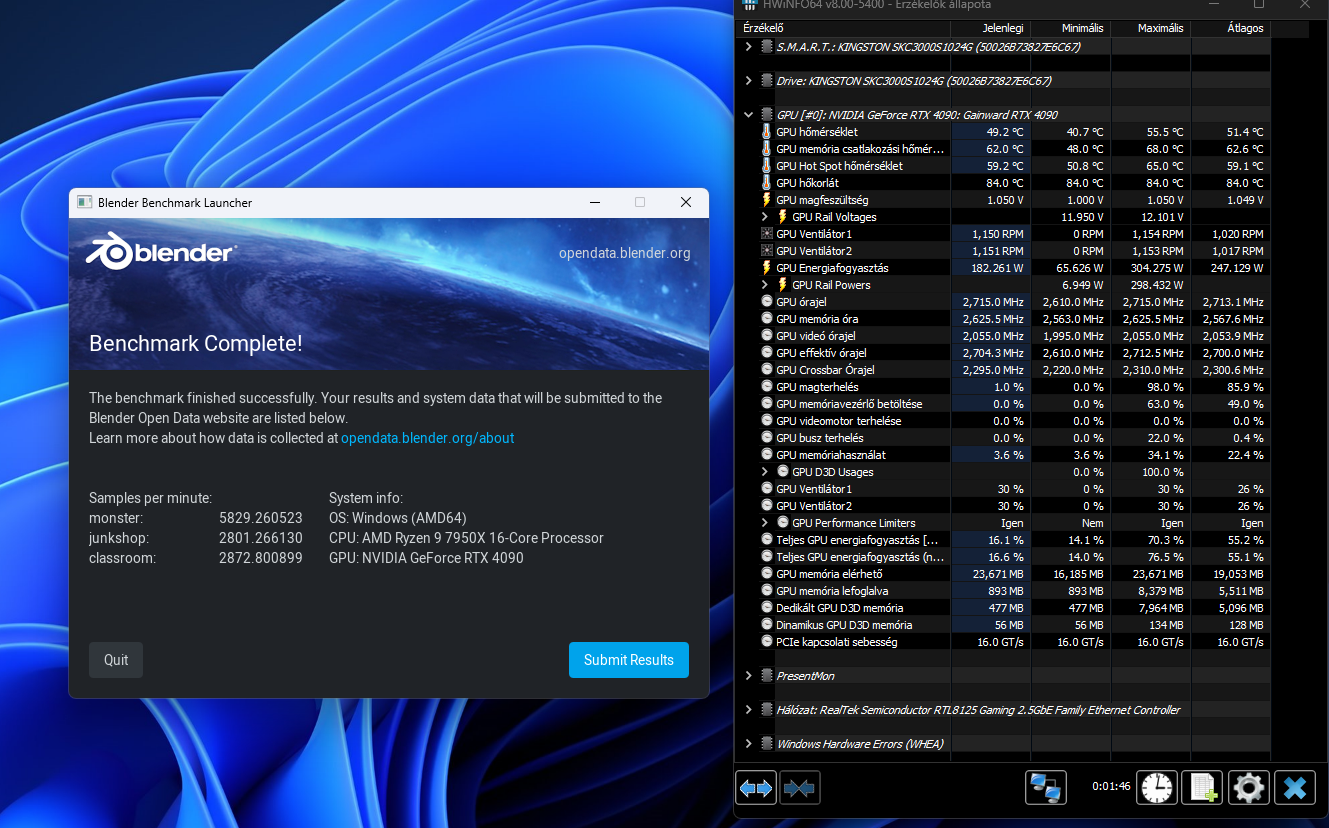1329x828 pixels.
Task: Reset sensor timers with the clock icon
Action: coord(1158,787)
